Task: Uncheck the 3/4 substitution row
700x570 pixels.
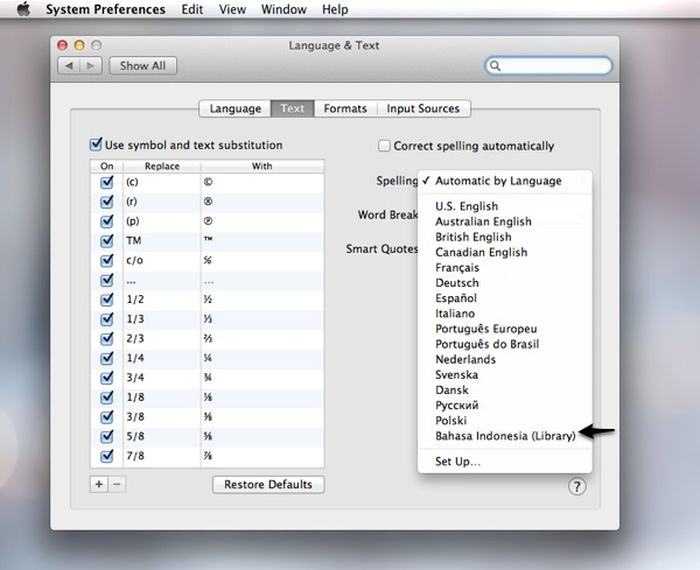Action: [107, 378]
